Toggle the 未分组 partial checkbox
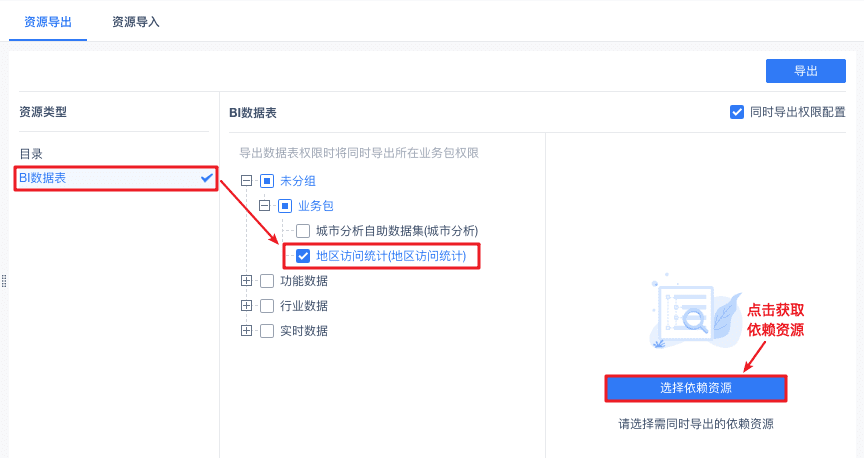The height and width of the screenshot is (458, 864). (267, 181)
